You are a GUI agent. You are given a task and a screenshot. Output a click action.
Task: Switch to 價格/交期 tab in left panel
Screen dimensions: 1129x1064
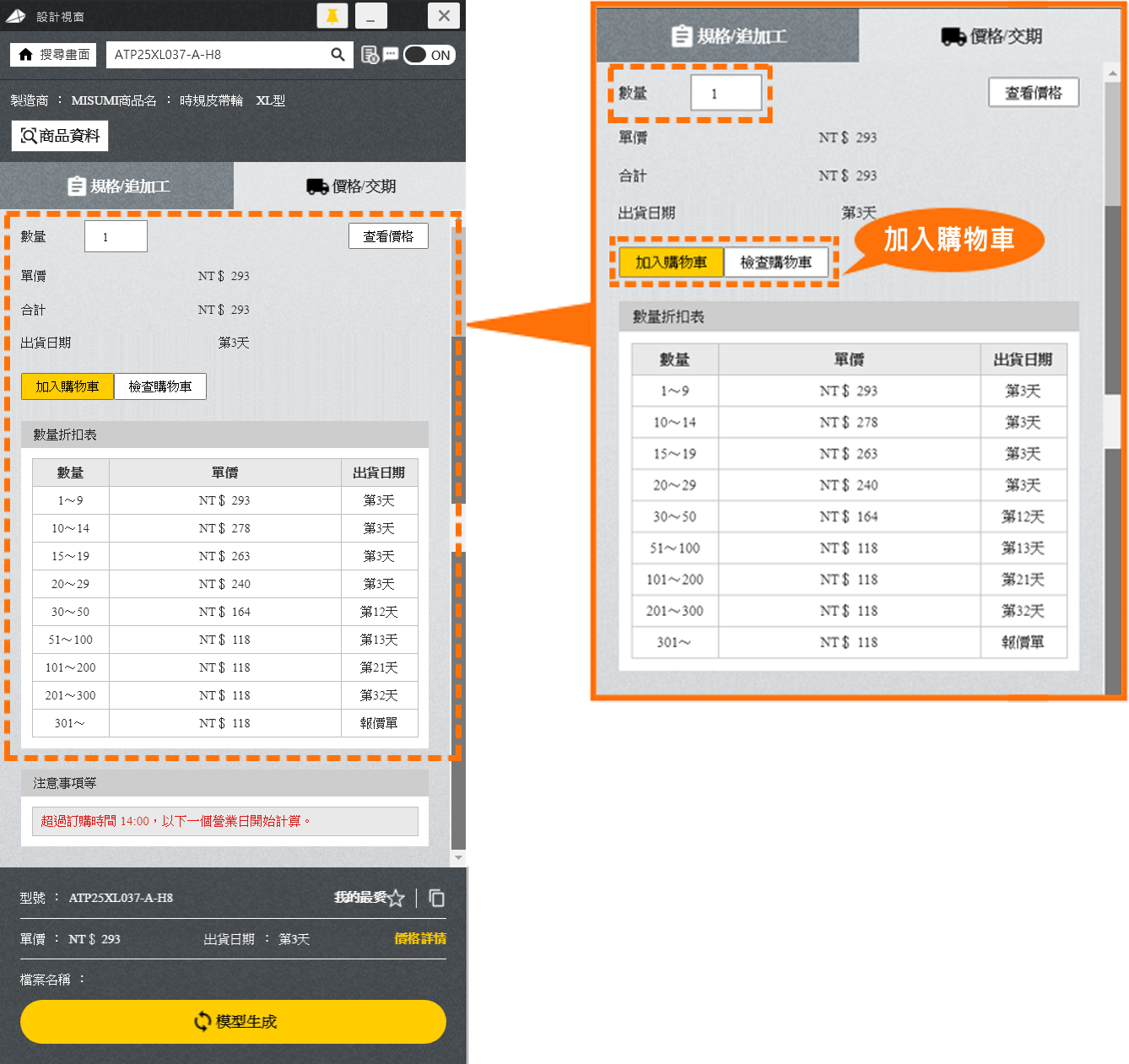pos(350,186)
